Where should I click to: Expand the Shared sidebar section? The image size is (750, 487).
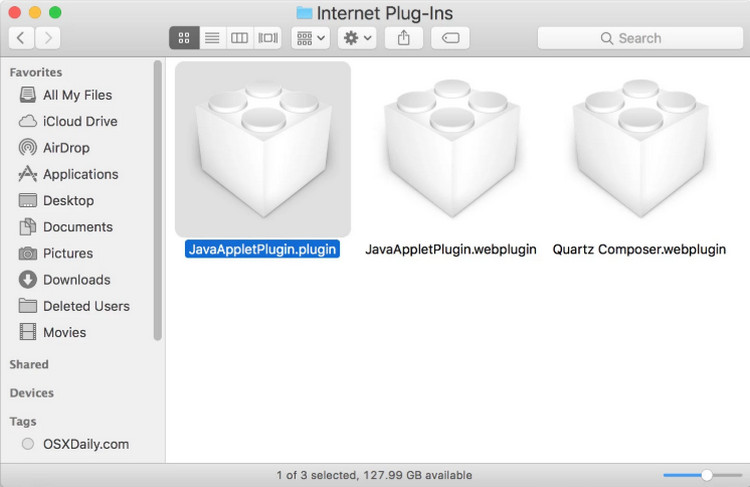29,365
